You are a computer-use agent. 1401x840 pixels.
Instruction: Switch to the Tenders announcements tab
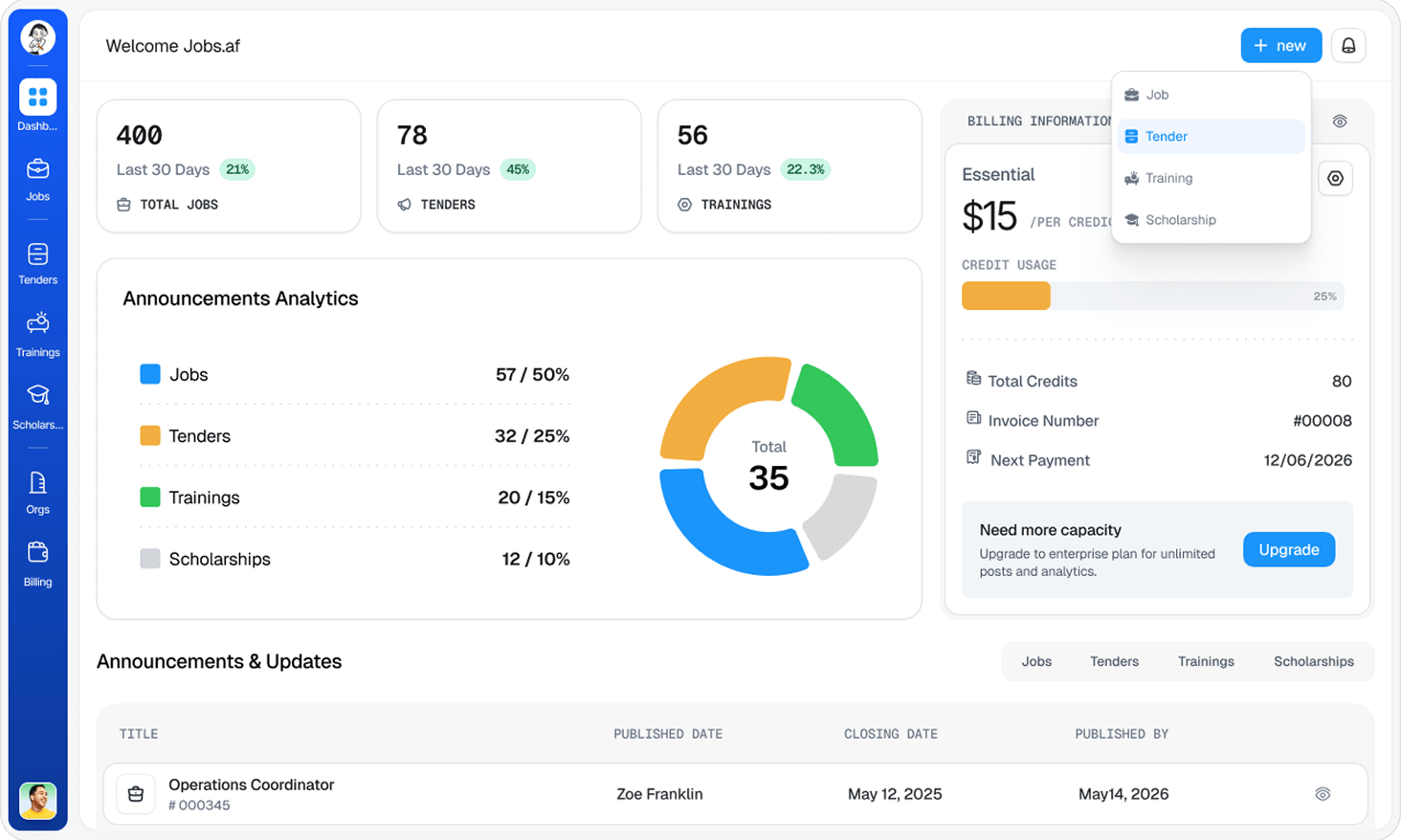point(1114,661)
